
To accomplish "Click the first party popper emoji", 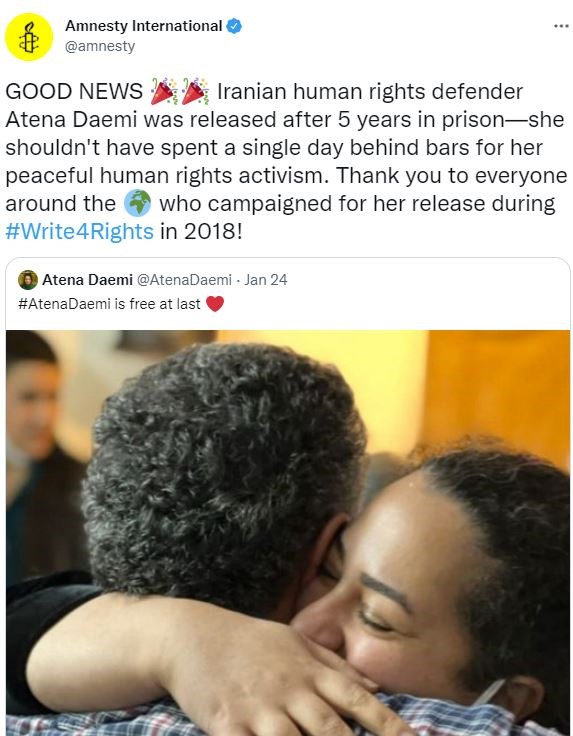I will pos(164,91).
